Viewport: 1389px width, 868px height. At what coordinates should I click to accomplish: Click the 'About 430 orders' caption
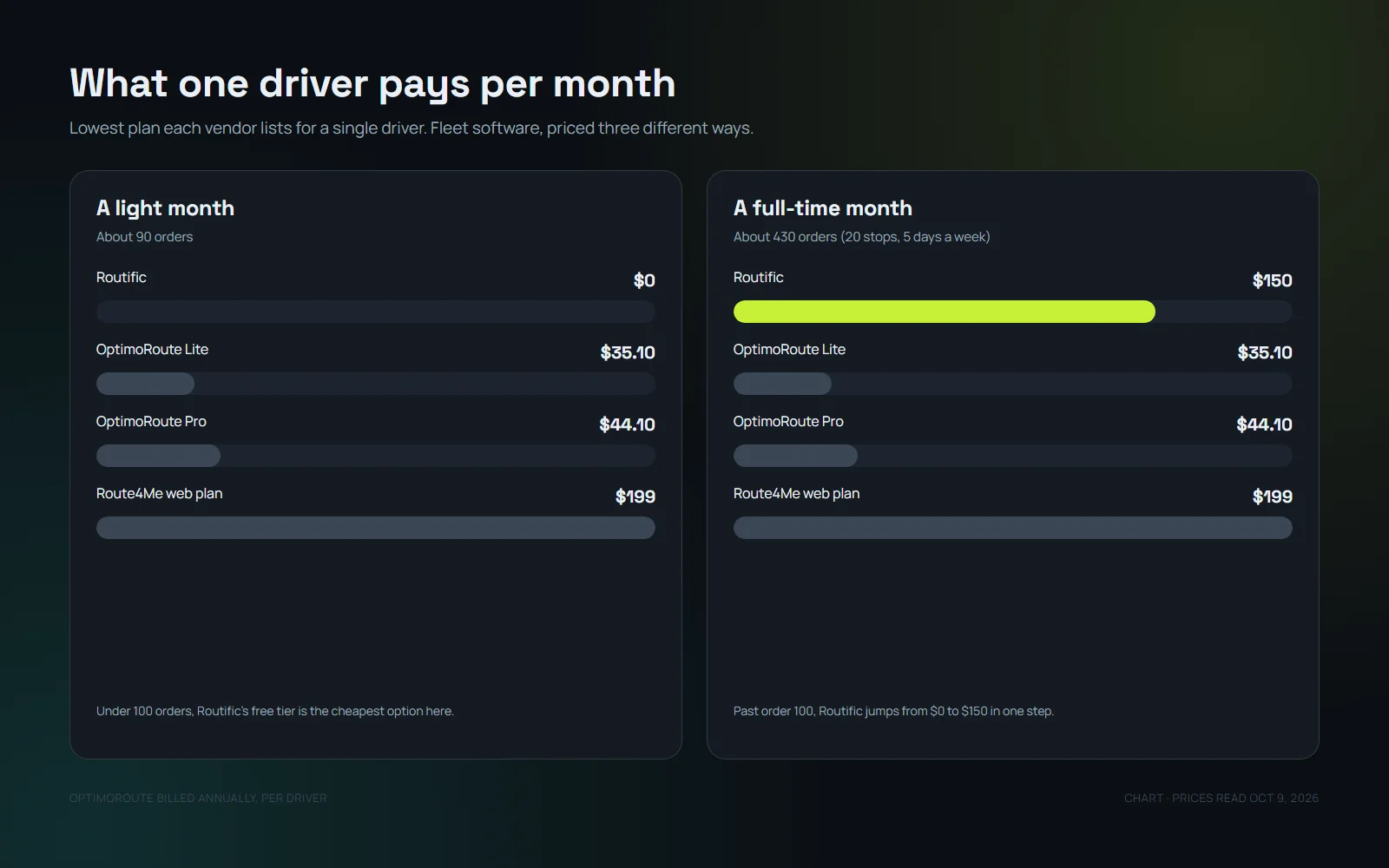[x=861, y=237]
